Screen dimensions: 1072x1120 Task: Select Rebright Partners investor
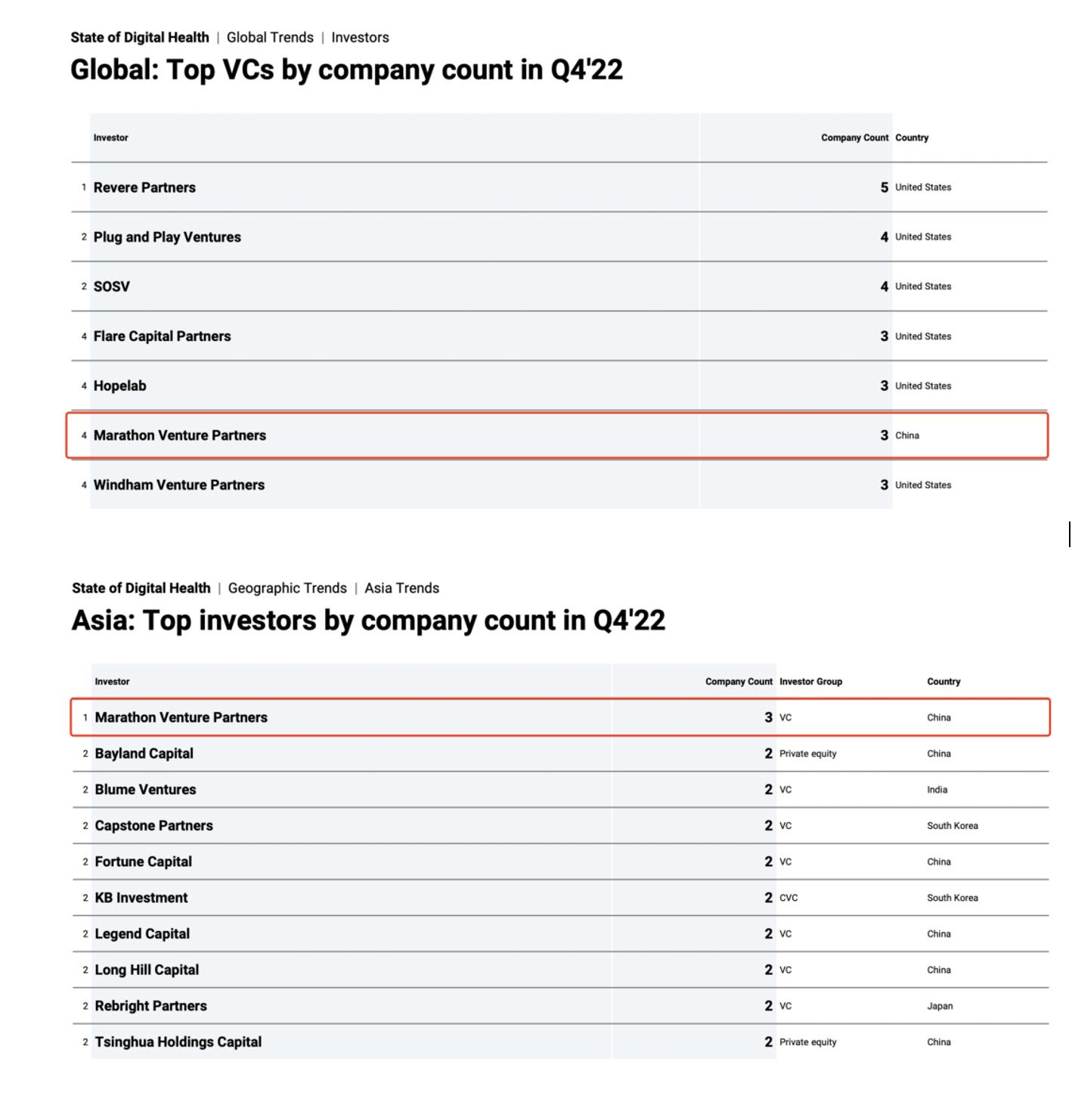tap(150, 1006)
